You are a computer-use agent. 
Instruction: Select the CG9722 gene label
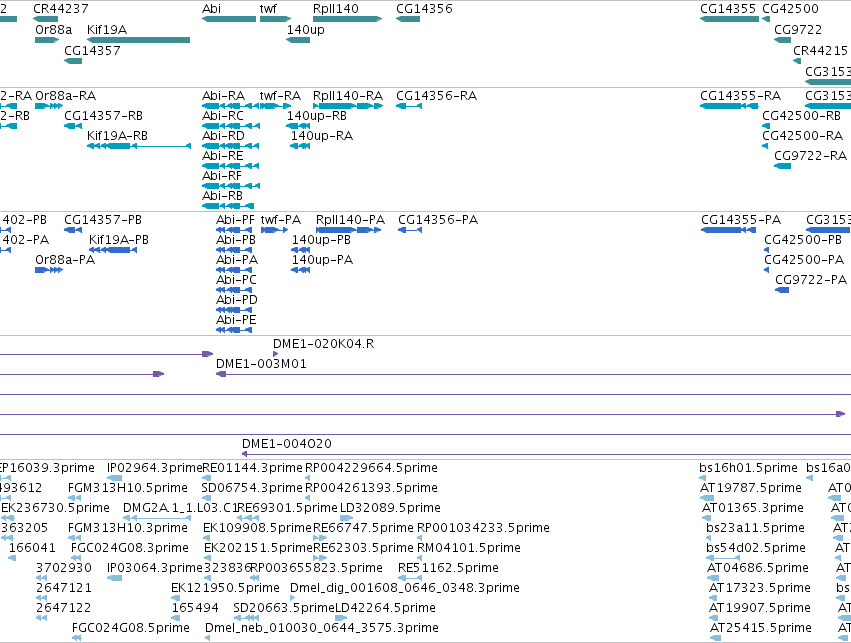pos(798,29)
